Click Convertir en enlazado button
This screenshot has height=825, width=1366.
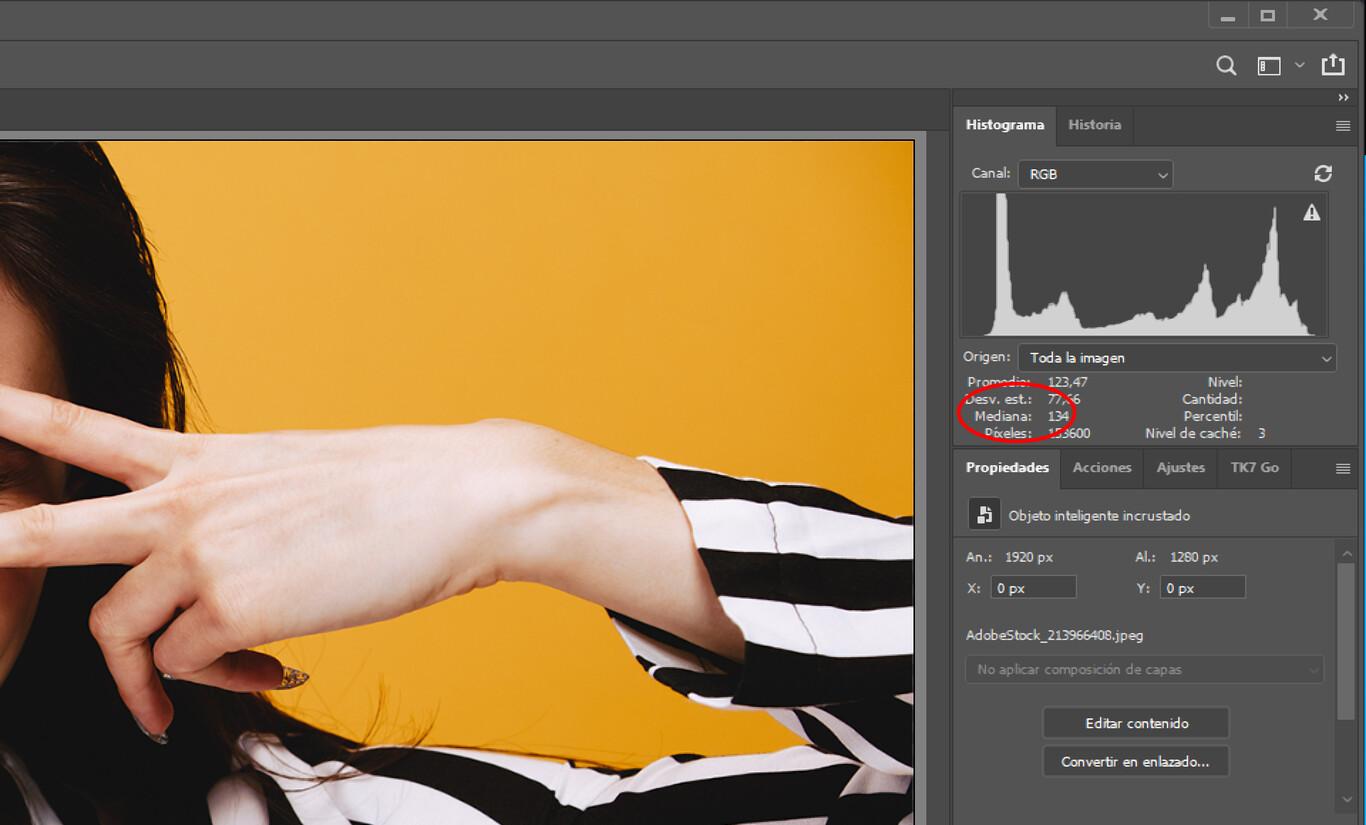pyautogui.click(x=1135, y=761)
